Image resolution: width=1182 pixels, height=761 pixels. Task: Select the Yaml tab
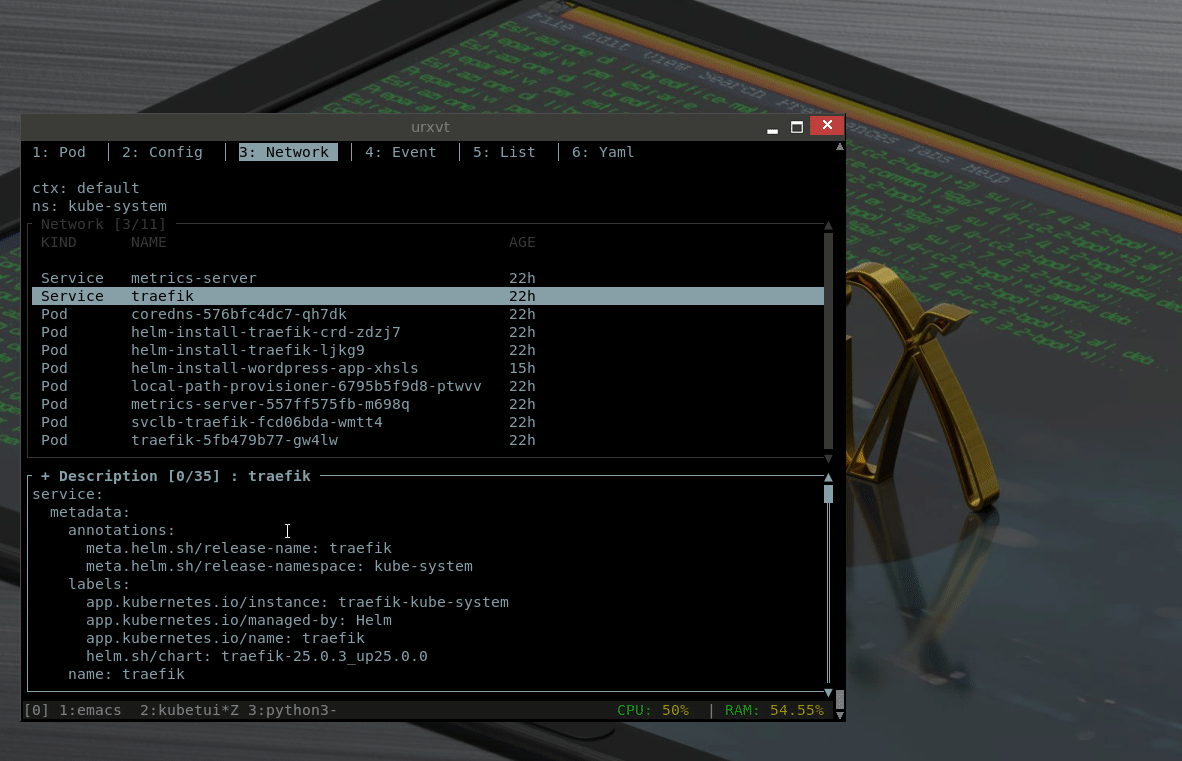point(602,152)
